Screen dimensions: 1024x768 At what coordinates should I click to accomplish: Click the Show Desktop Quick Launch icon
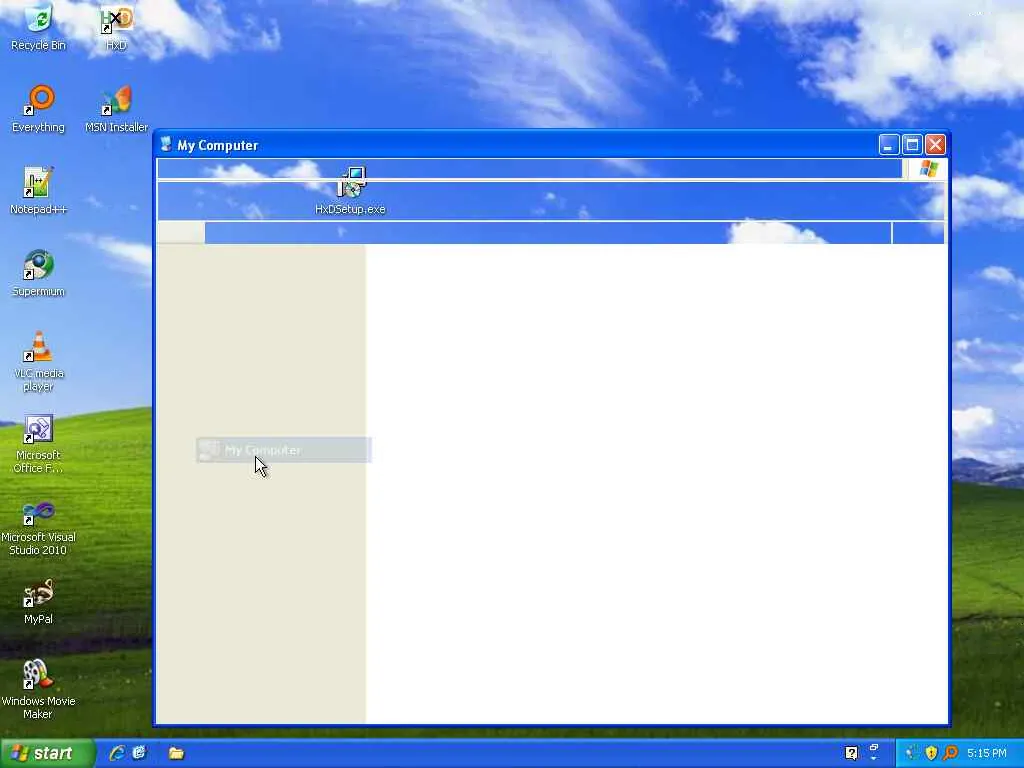pos(139,753)
